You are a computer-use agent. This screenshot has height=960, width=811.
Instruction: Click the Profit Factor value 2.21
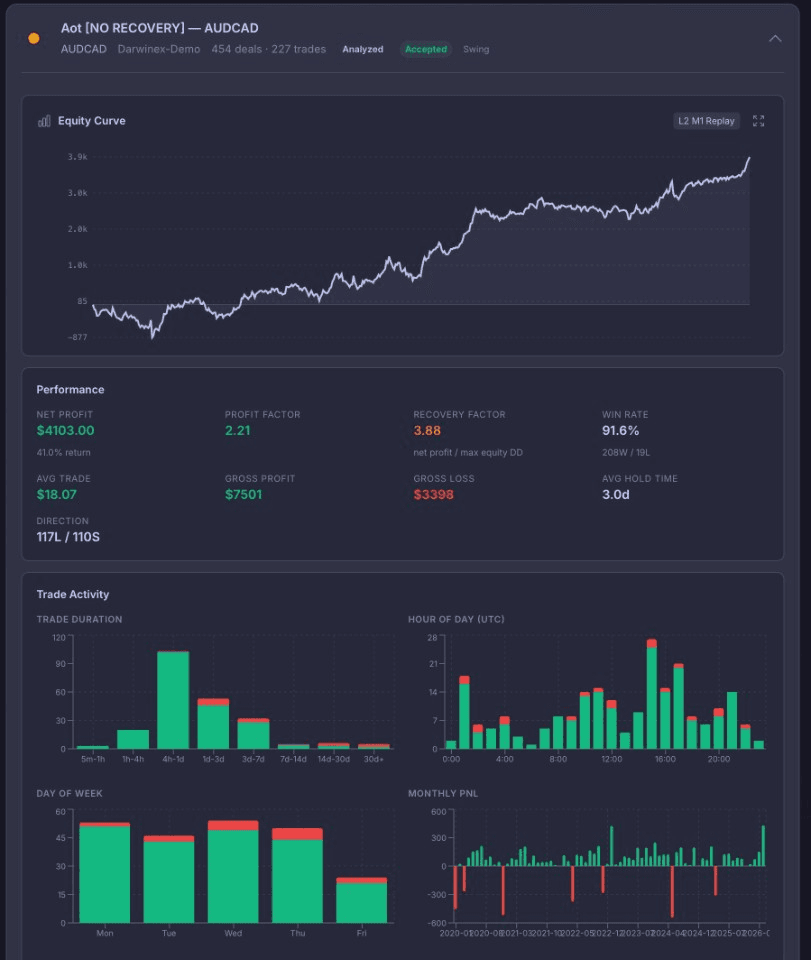[x=237, y=430]
